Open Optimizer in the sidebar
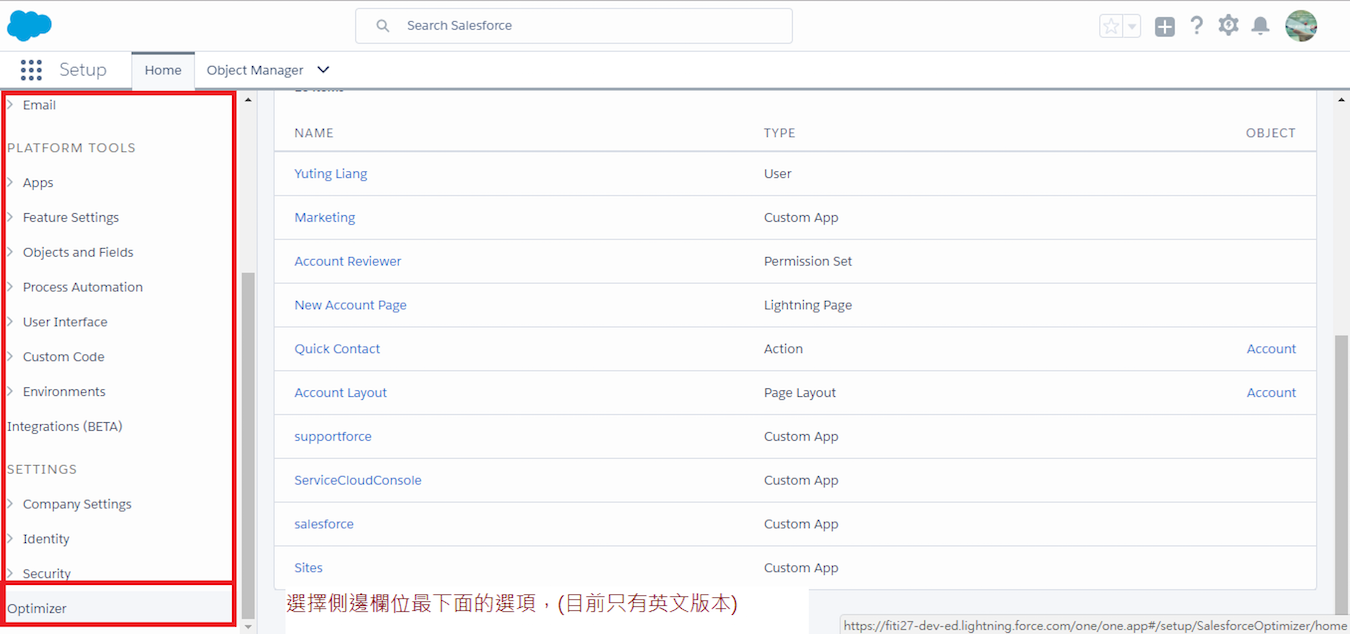The image size is (1350, 634). click(37, 609)
